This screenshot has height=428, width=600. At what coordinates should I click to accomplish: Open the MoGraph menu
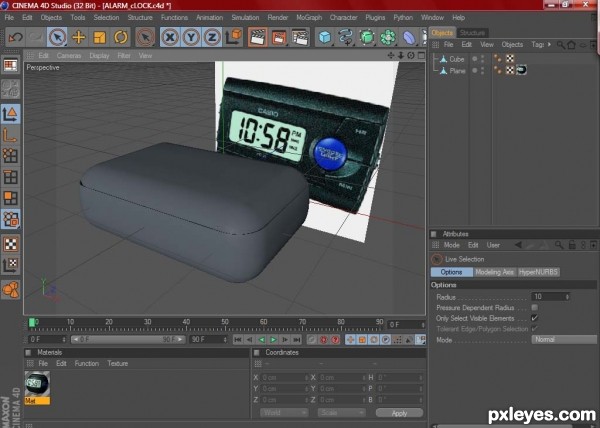point(309,18)
